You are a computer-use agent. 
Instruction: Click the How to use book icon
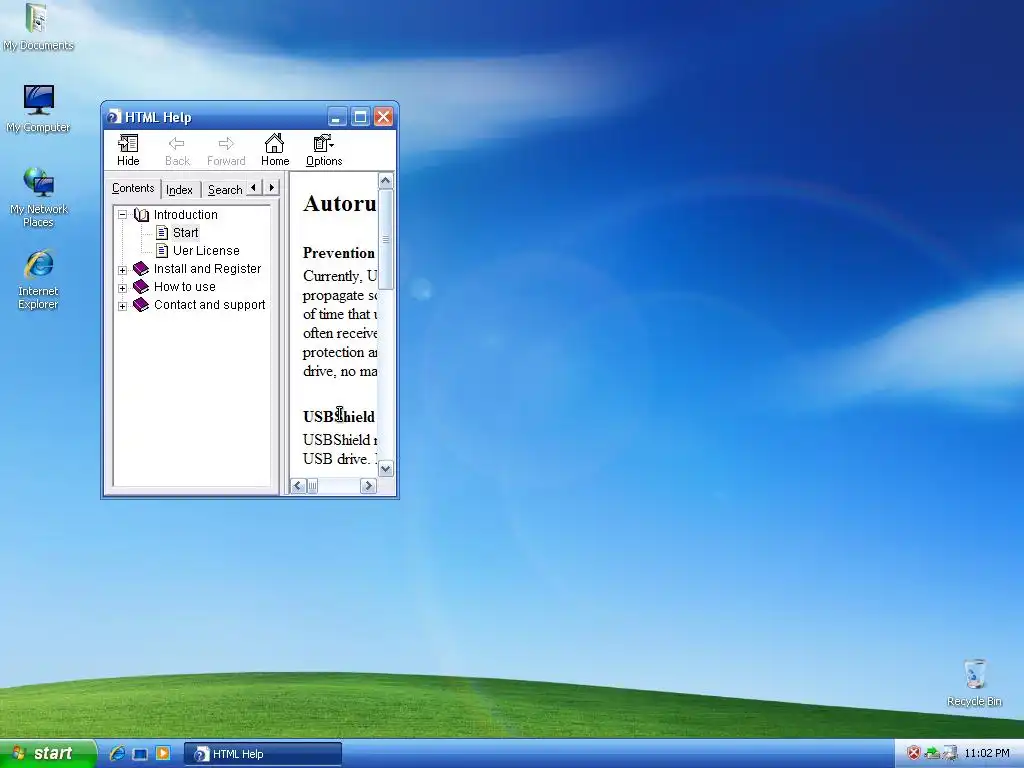pyautogui.click(x=141, y=287)
